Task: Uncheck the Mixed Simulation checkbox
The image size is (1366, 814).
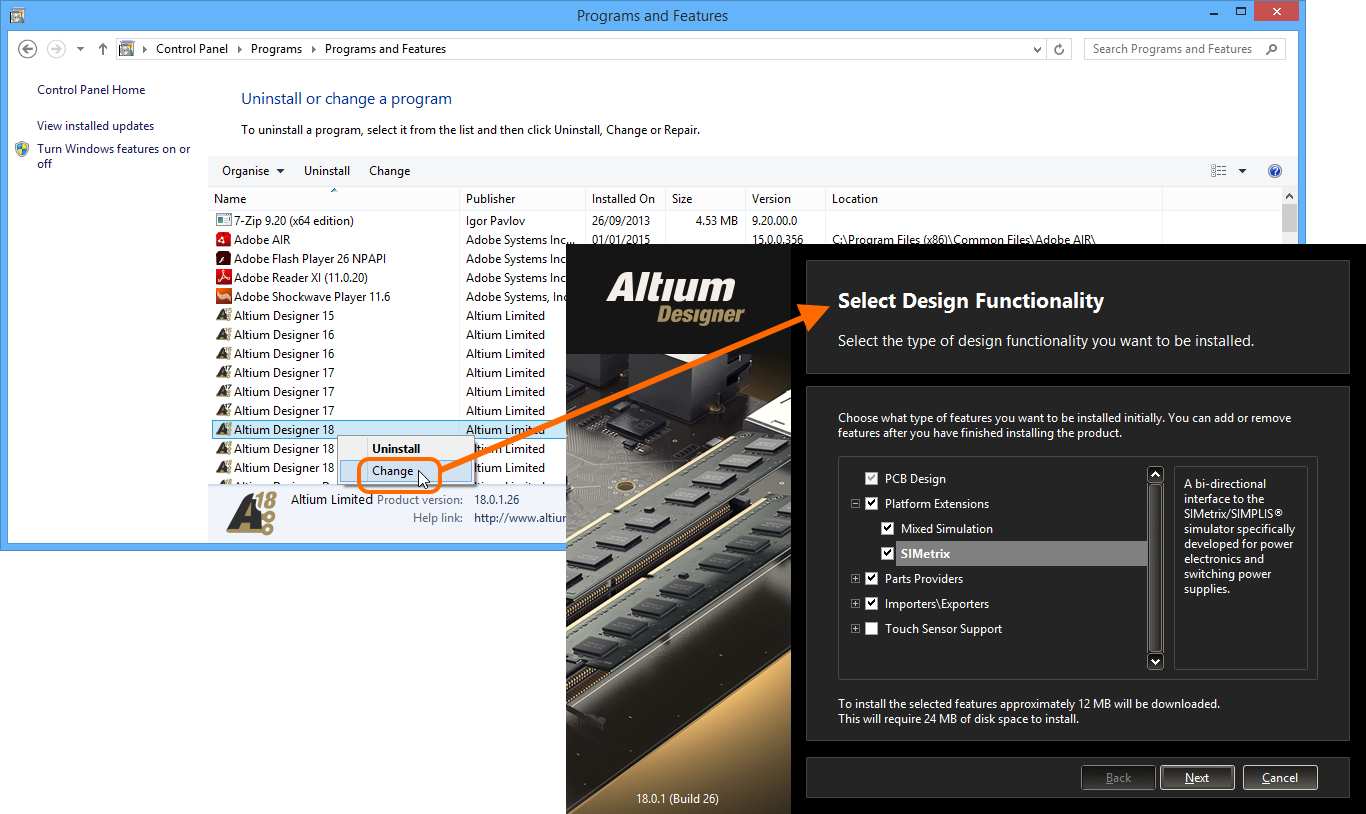Action: pyautogui.click(x=887, y=529)
